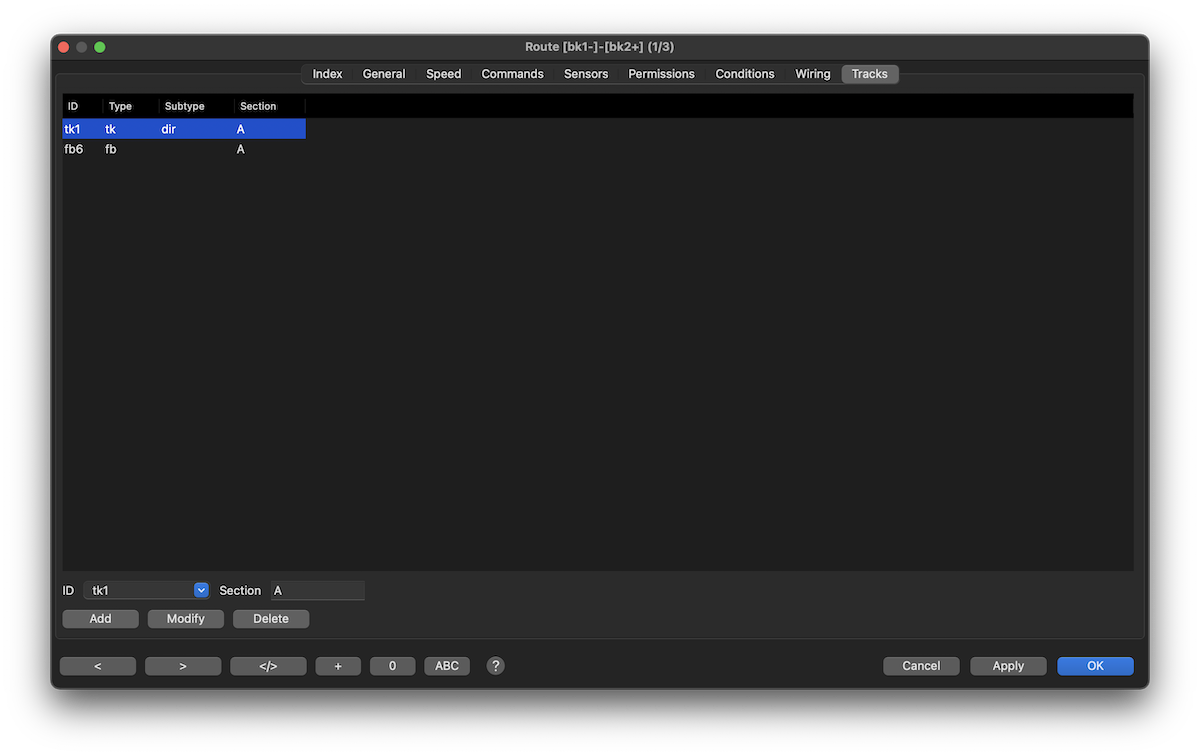Go to the Commands tab

[x=512, y=74]
